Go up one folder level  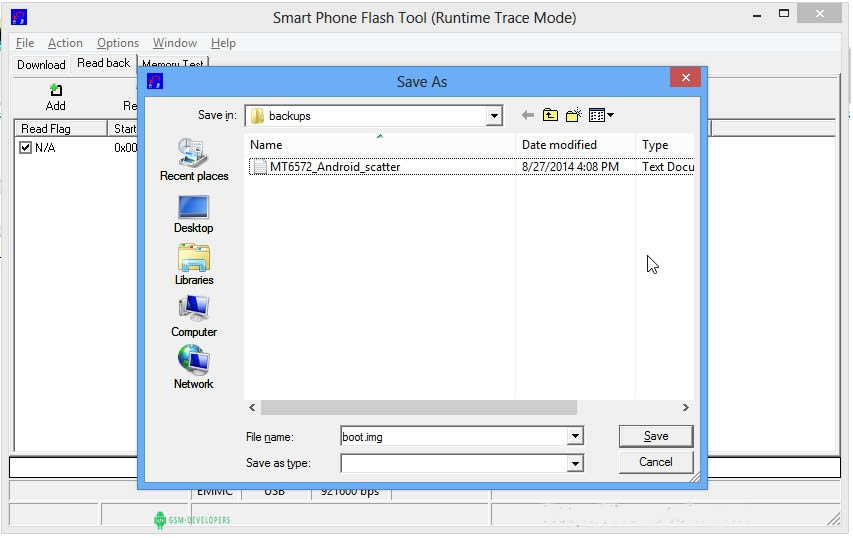click(x=550, y=115)
